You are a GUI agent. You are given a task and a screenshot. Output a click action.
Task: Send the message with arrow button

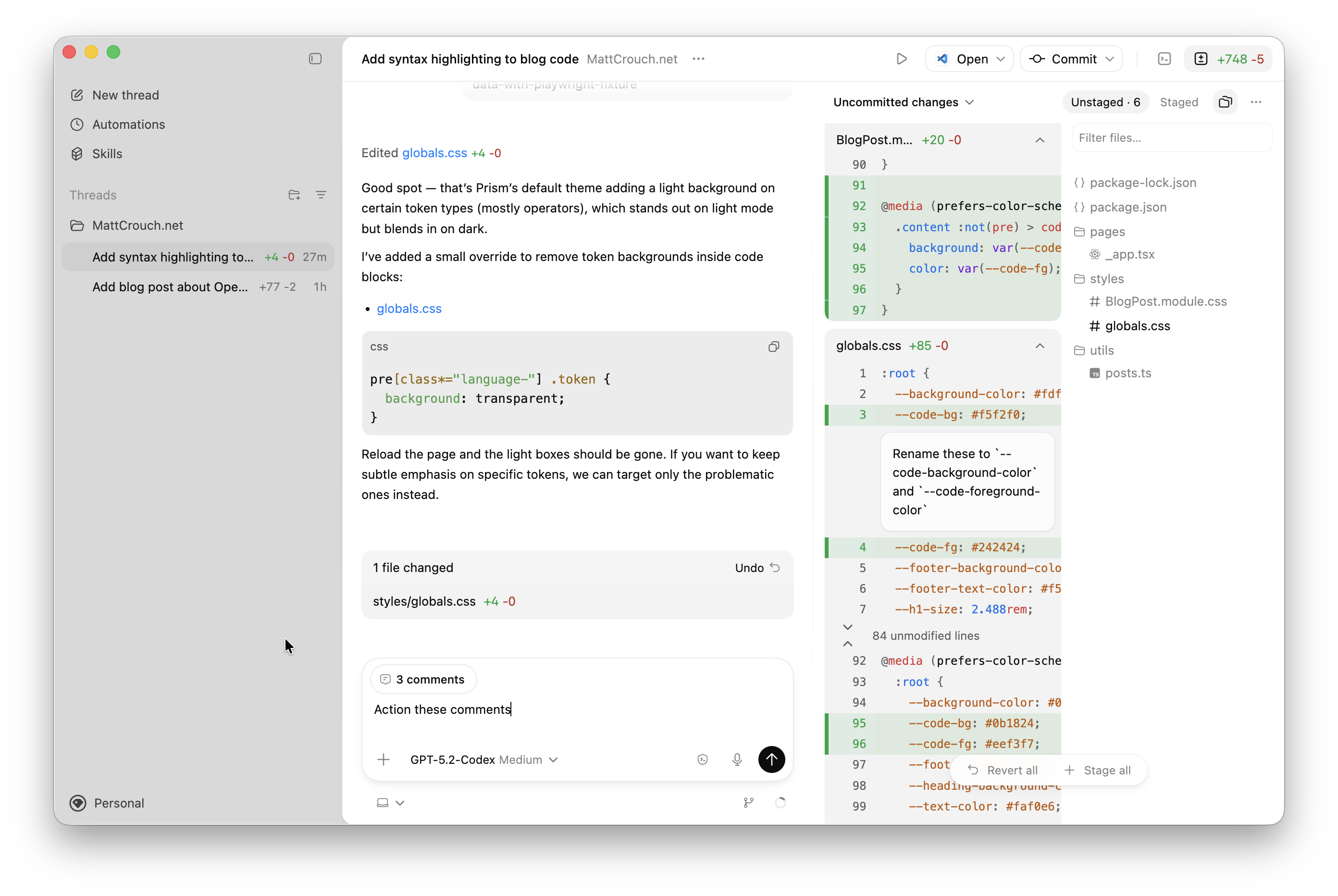771,759
